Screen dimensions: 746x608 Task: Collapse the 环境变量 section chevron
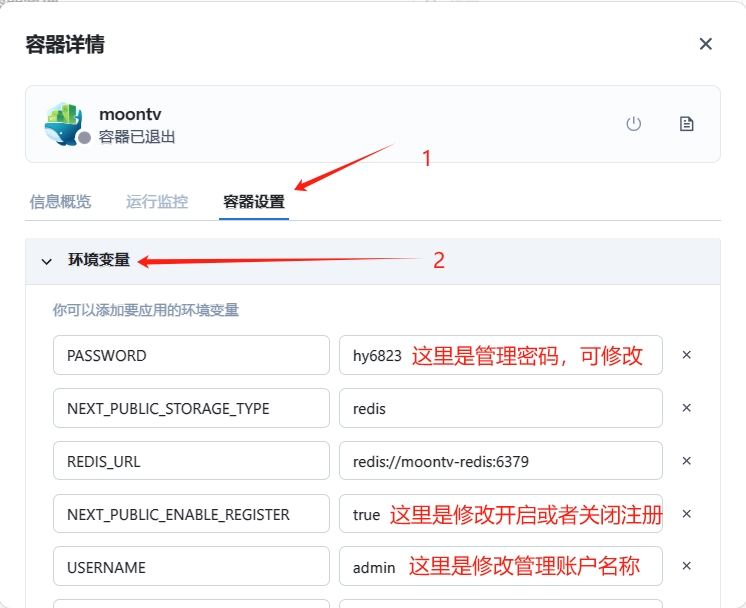(x=46, y=261)
